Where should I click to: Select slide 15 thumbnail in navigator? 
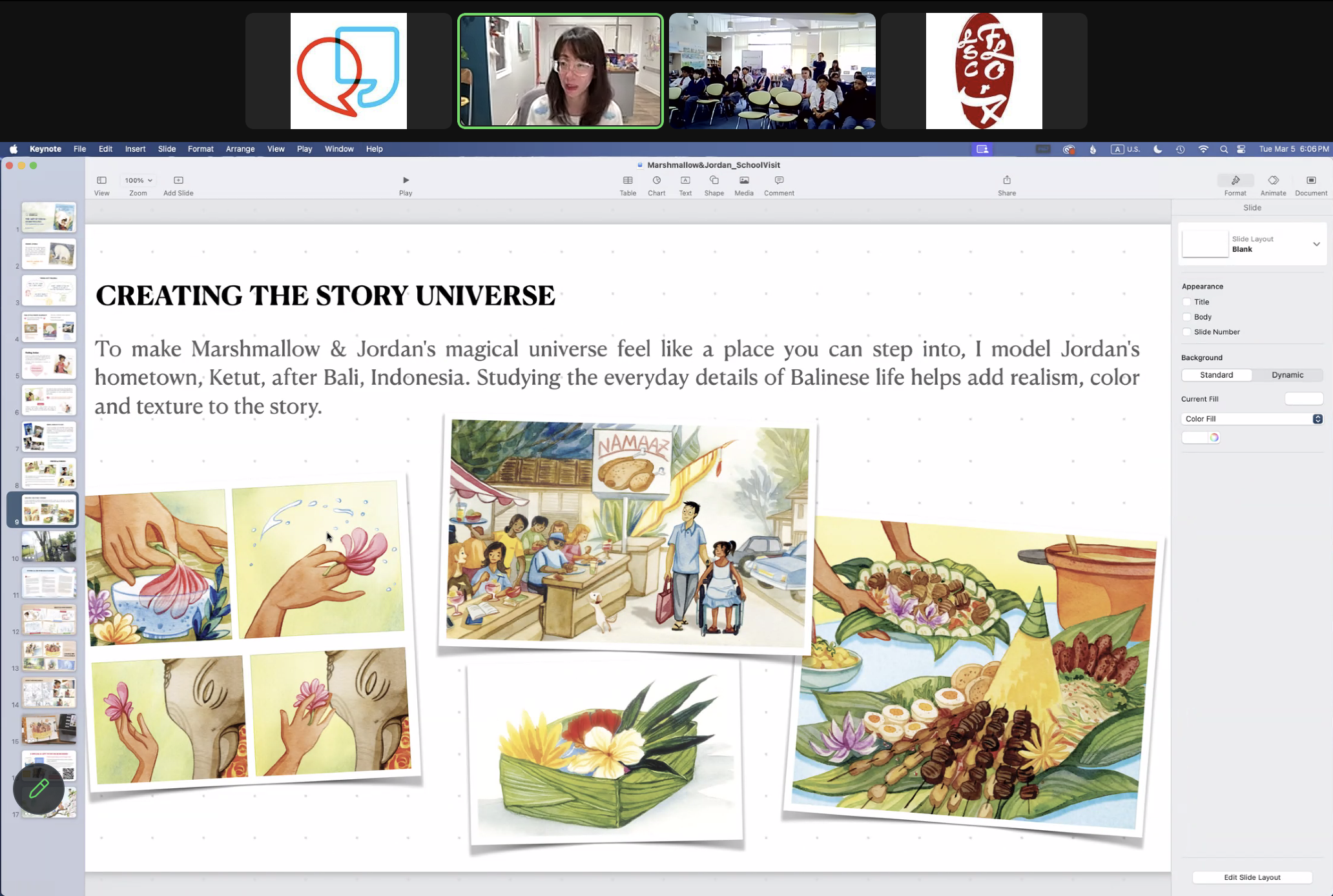48,729
